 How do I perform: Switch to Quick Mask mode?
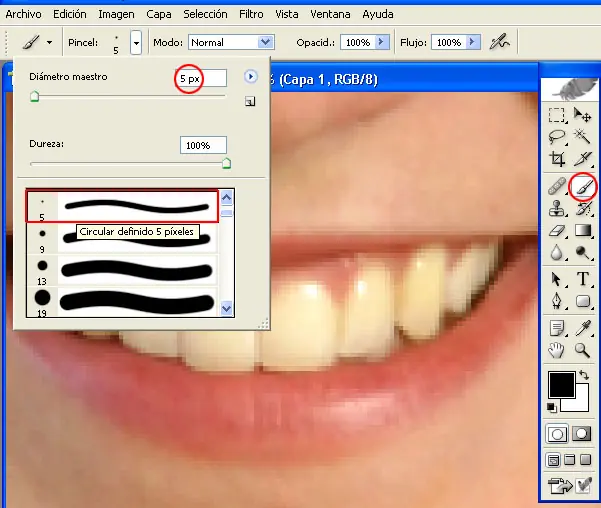[x=583, y=435]
